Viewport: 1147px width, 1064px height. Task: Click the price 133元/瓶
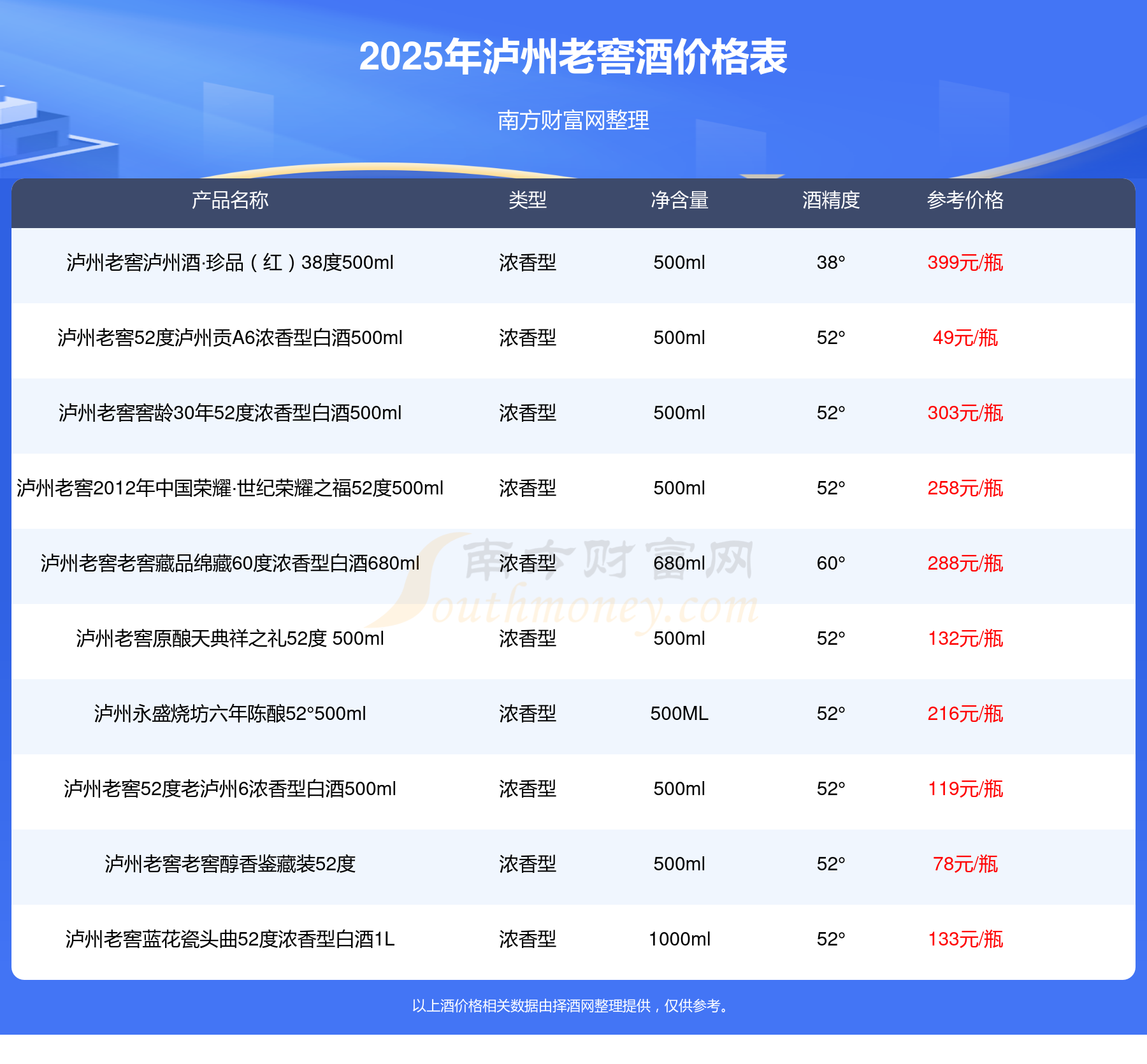coord(965,939)
